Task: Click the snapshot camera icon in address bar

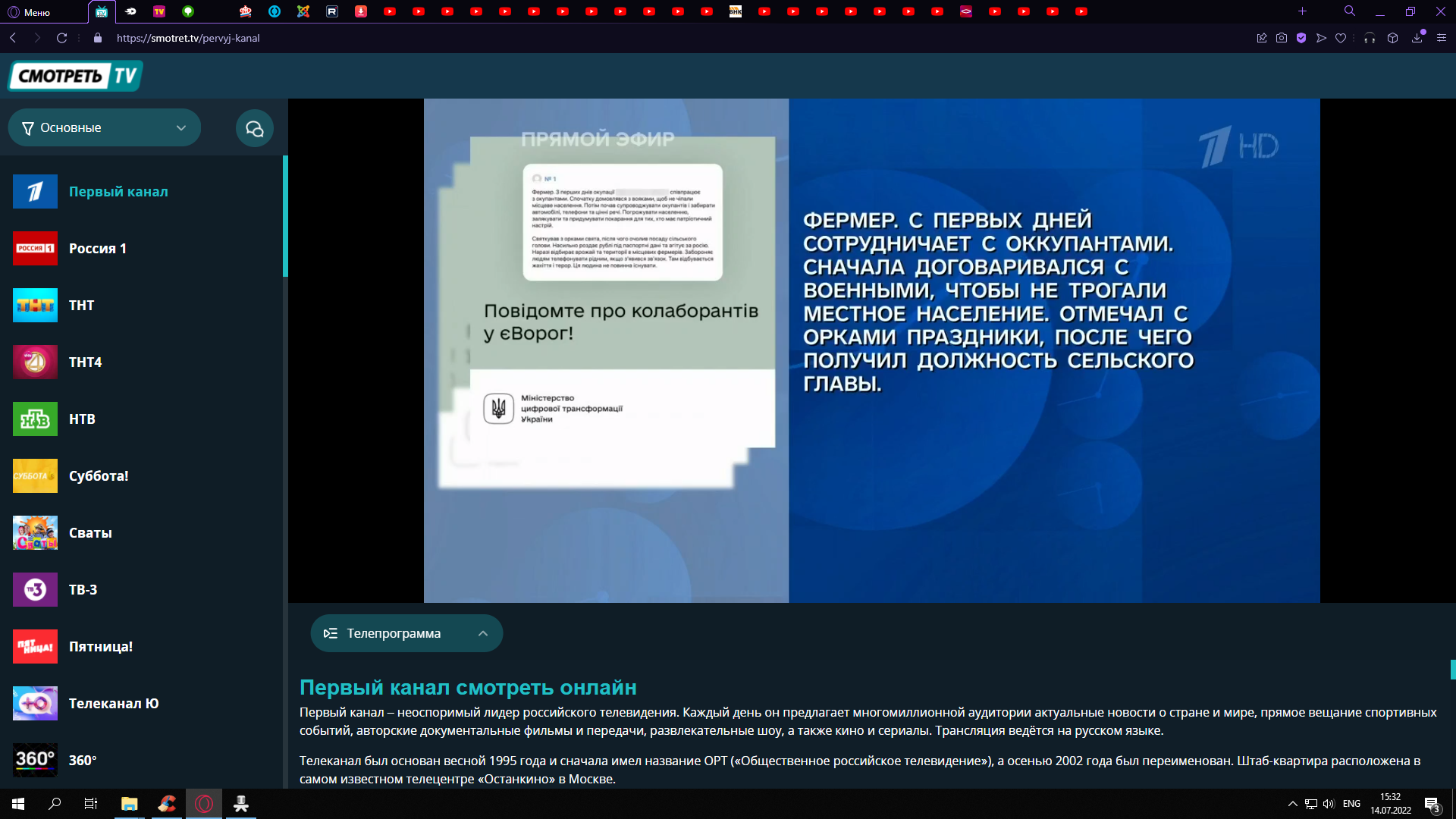Action: 1282,38
